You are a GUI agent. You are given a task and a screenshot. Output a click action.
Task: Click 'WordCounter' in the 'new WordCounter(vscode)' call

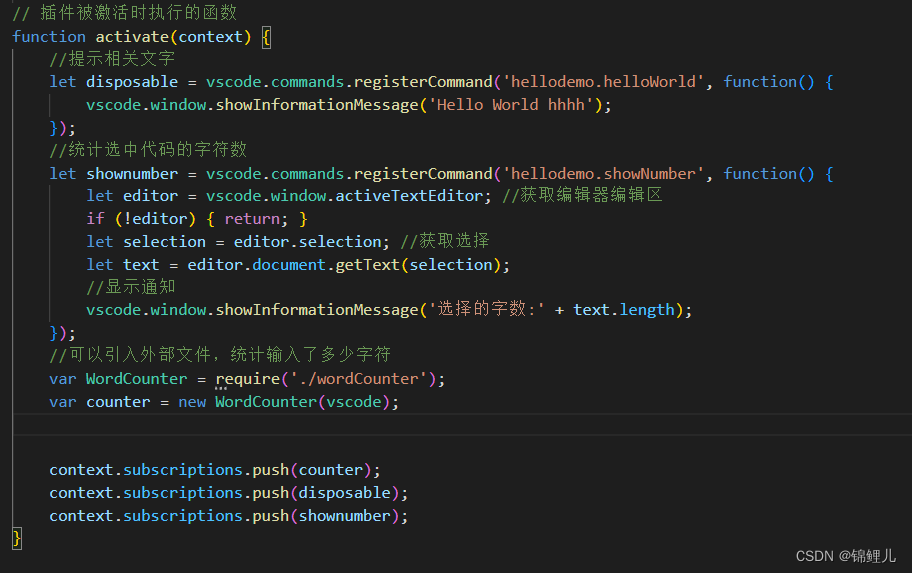coord(266,403)
